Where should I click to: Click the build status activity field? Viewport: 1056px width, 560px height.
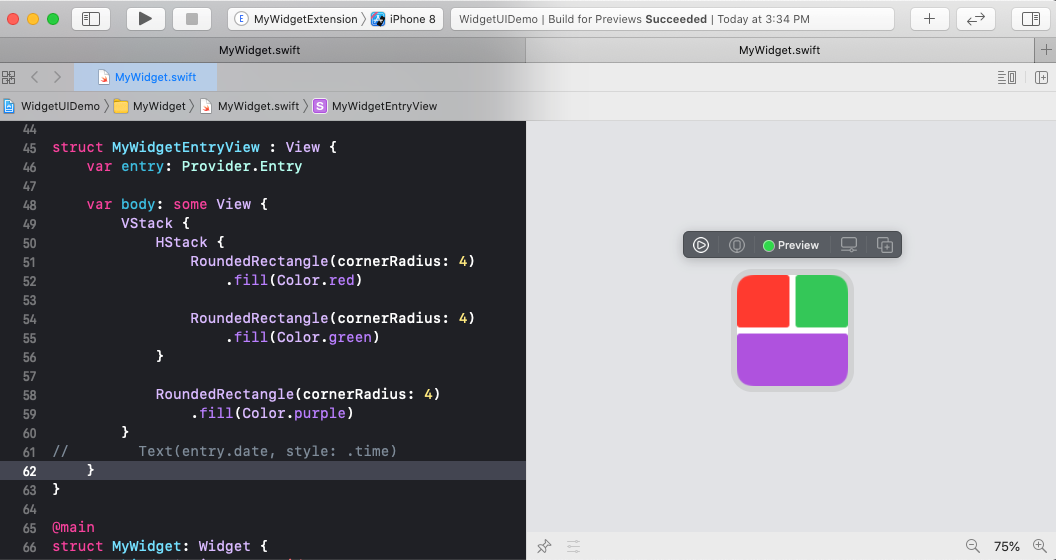[x=672, y=19]
